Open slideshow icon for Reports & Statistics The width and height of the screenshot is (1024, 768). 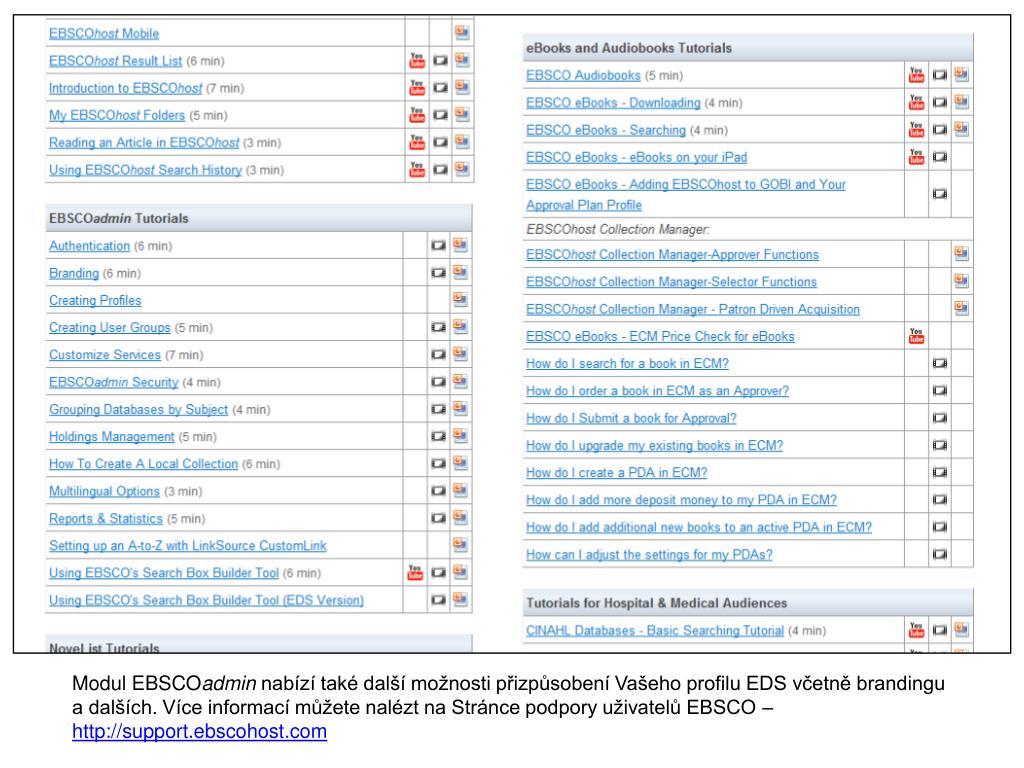[460, 518]
